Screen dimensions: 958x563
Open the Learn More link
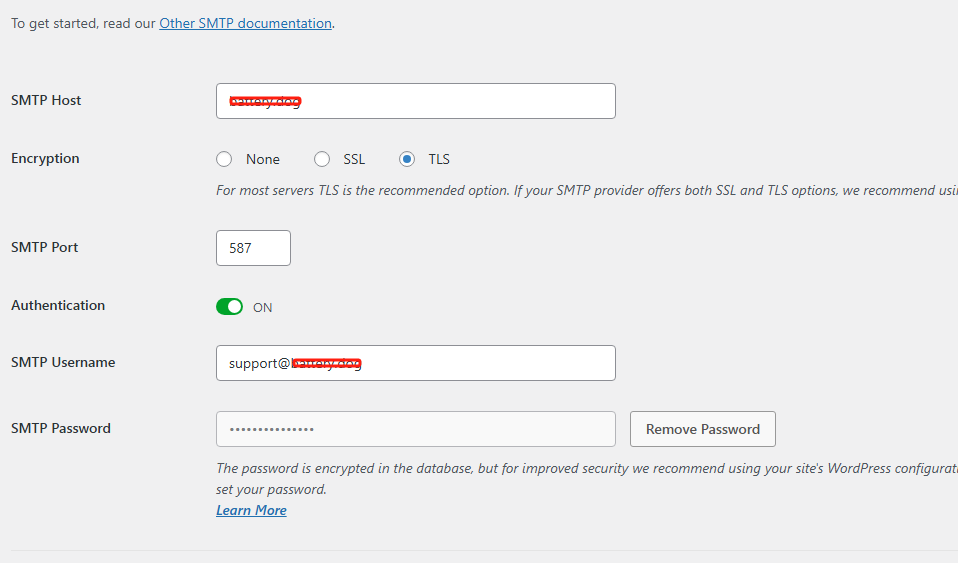(x=251, y=510)
